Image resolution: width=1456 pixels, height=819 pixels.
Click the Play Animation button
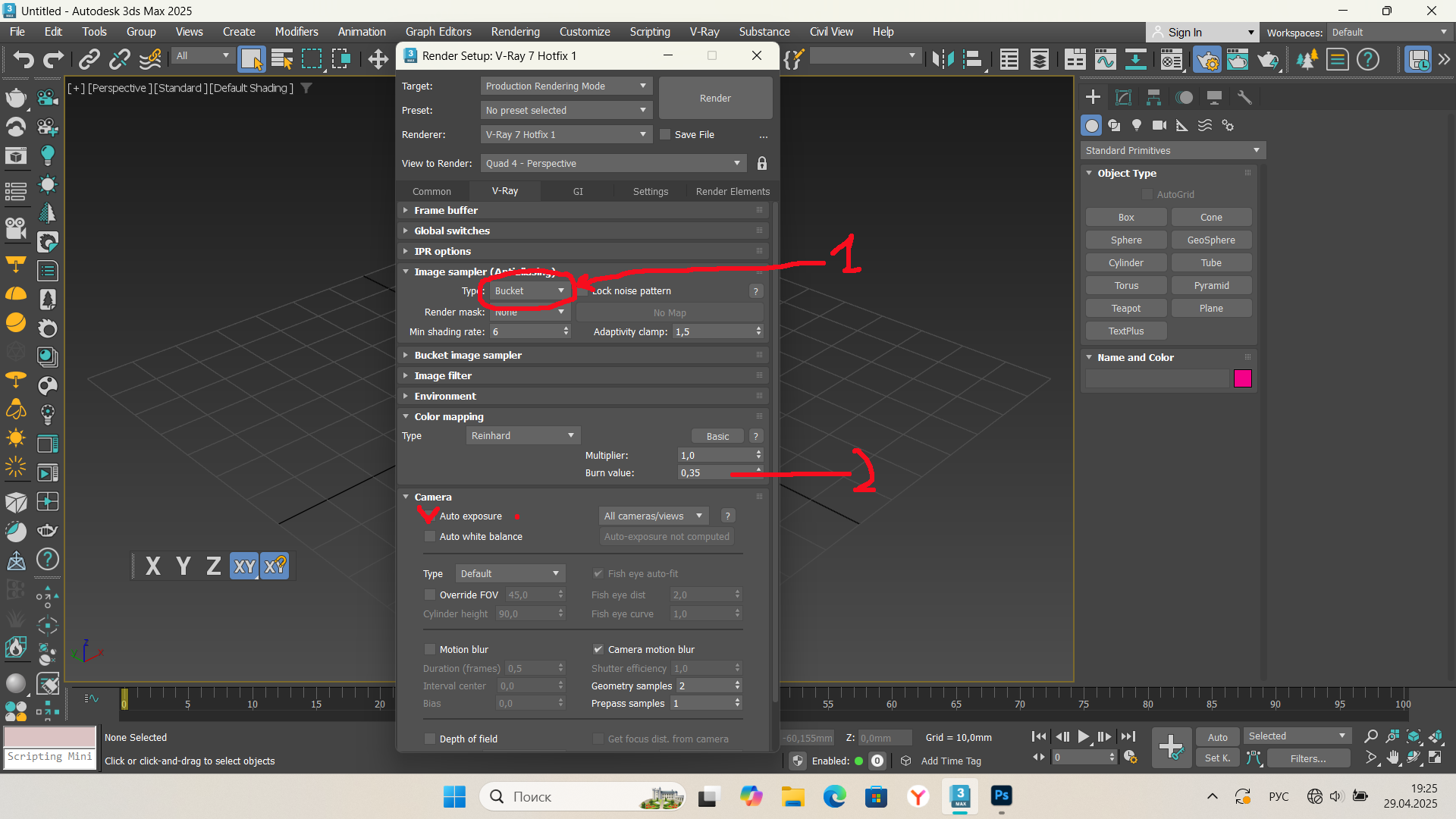[1084, 736]
